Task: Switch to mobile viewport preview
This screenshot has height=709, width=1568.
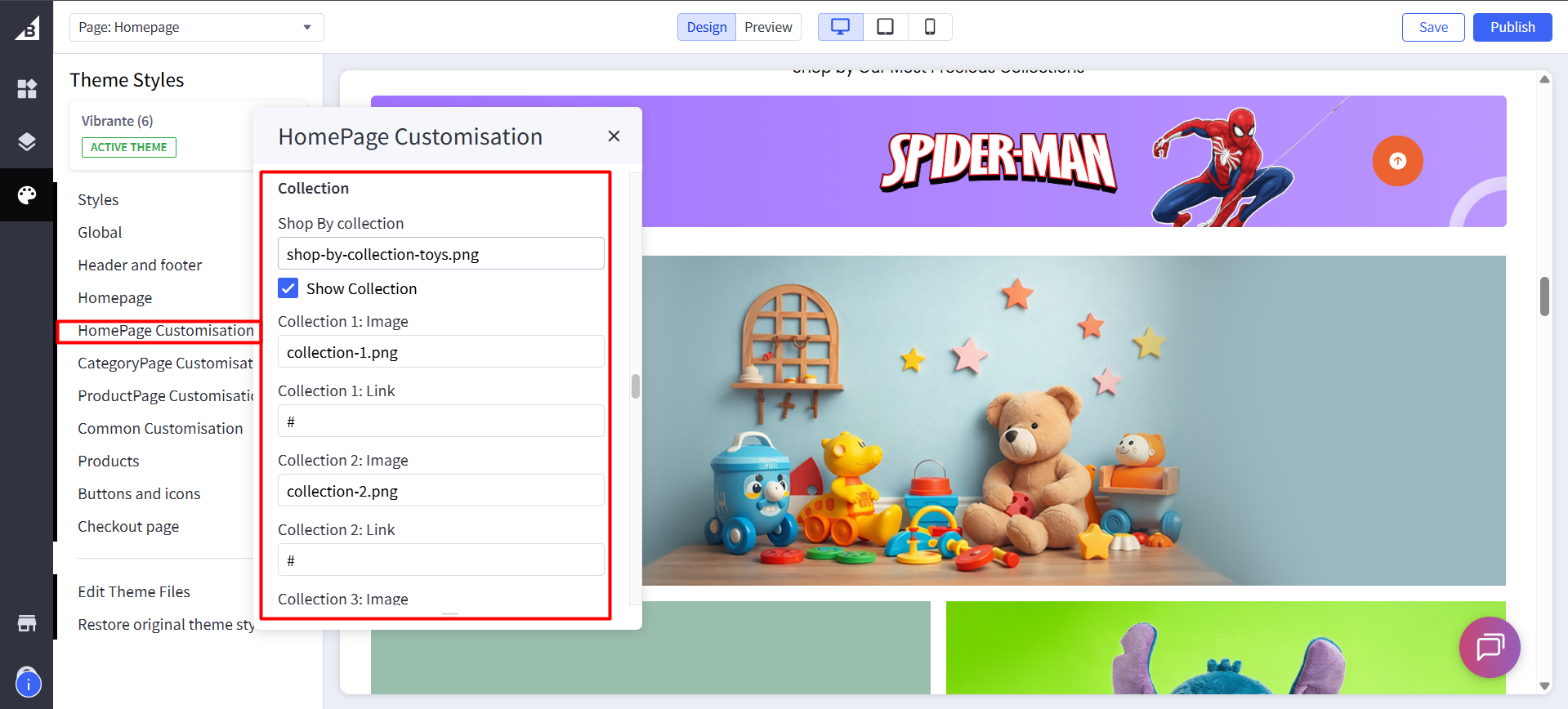Action: (930, 27)
